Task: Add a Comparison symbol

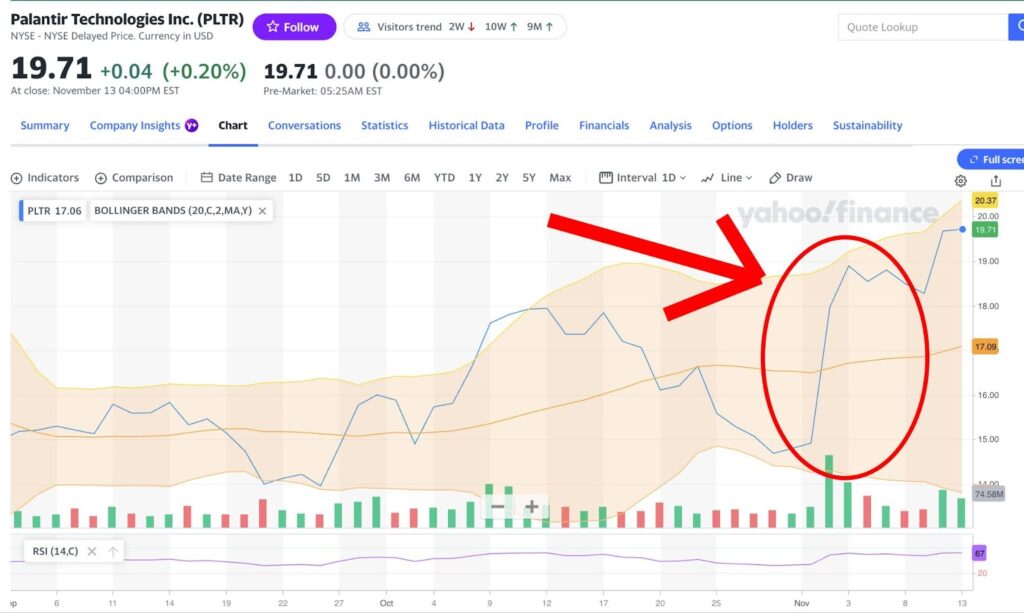Action: pyautogui.click(x=134, y=178)
